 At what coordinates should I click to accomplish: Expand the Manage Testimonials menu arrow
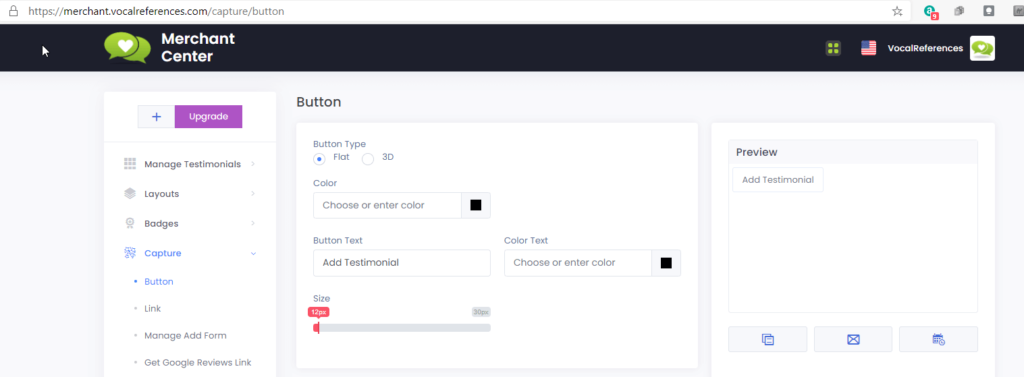pyautogui.click(x=253, y=164)
